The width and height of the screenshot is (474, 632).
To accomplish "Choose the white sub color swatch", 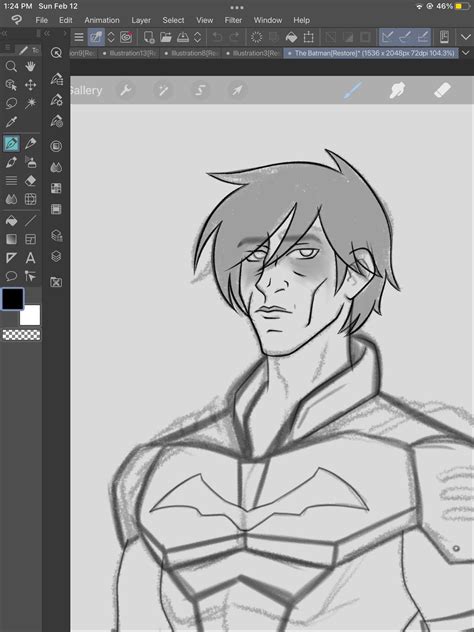I will coord(30,315).
